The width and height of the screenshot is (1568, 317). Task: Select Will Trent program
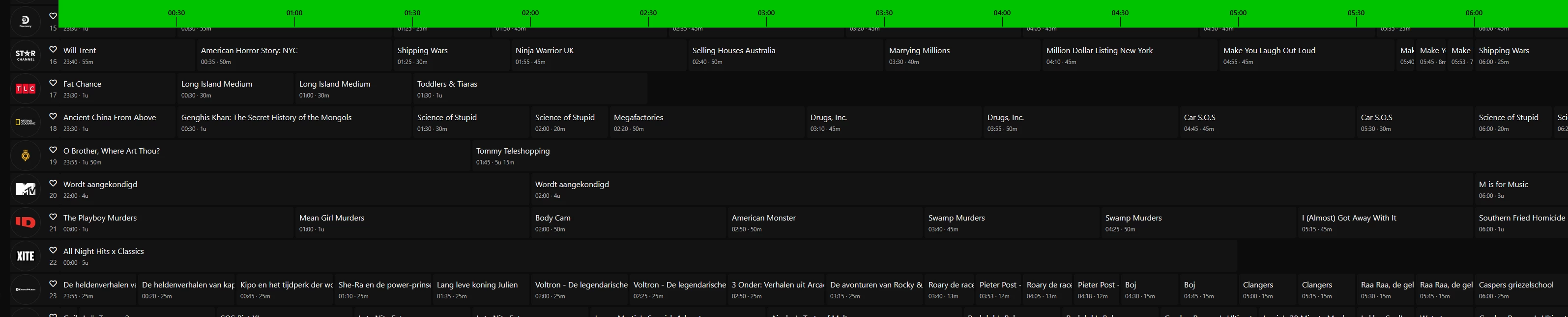click(127, 56)
